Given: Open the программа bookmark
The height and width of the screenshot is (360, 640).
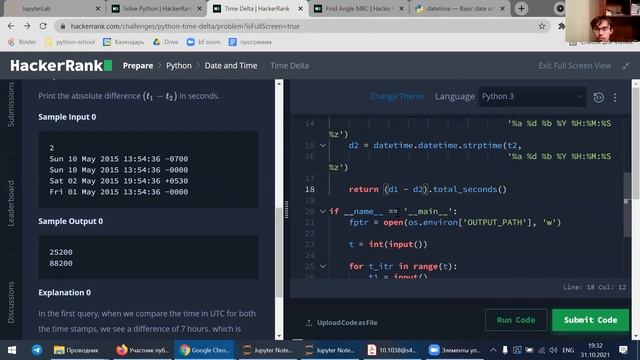Looking at the screenshot, I should (x=250, y=42).
